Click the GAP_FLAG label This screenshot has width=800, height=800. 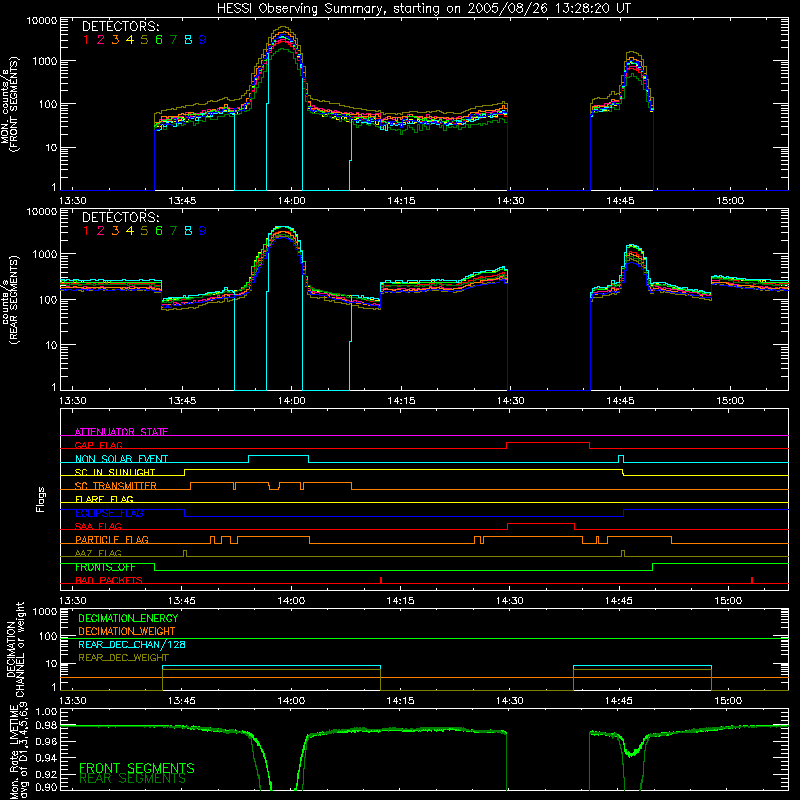tap(98, 445)
